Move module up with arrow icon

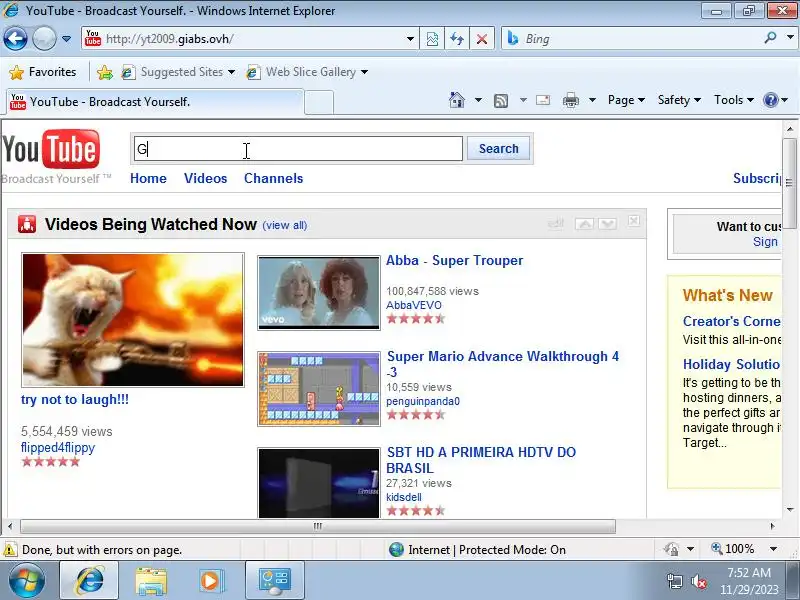[584, 223]
